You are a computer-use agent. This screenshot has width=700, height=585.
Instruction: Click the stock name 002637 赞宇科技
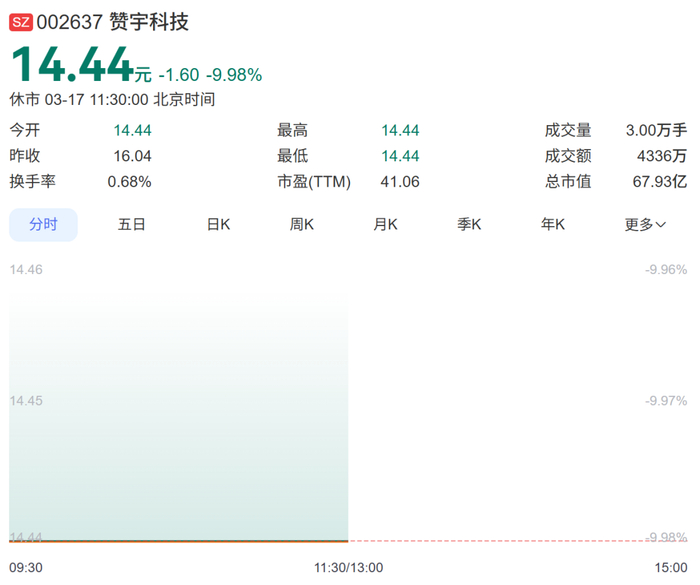(112, 22)
